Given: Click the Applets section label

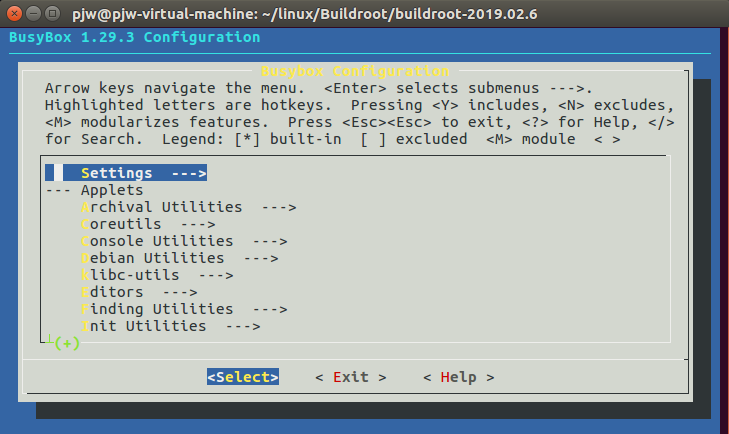Looking at the screenshot, I should click(x=112, y=190).
